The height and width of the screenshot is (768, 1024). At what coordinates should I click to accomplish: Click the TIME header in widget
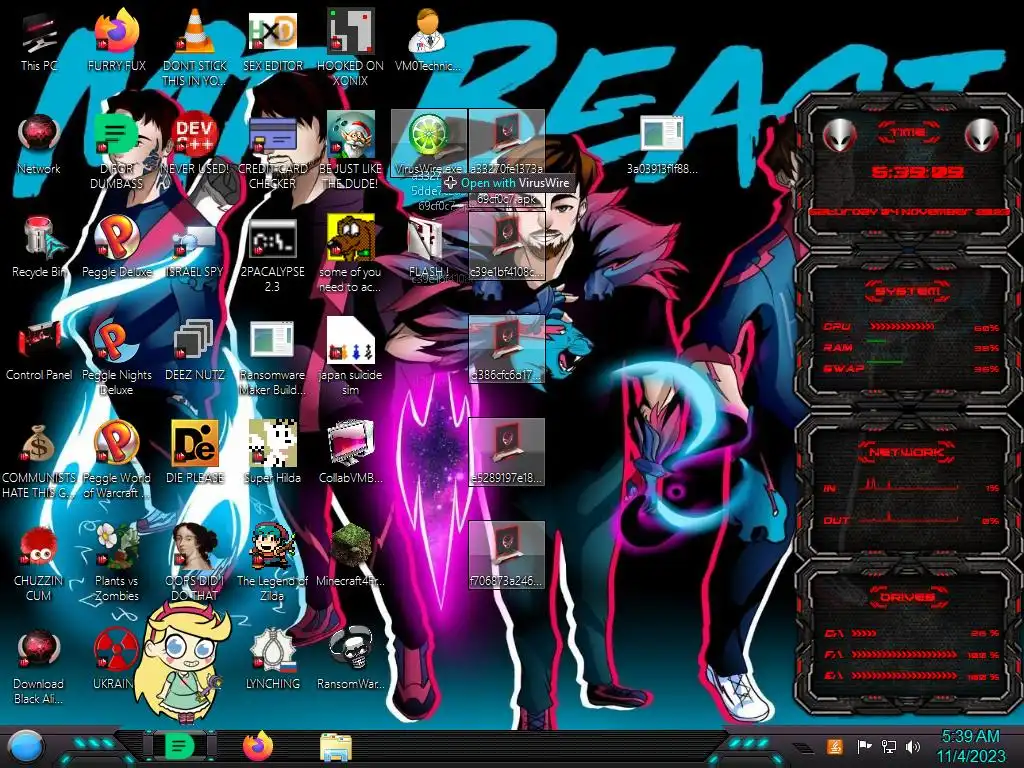[x=908, y=133]
